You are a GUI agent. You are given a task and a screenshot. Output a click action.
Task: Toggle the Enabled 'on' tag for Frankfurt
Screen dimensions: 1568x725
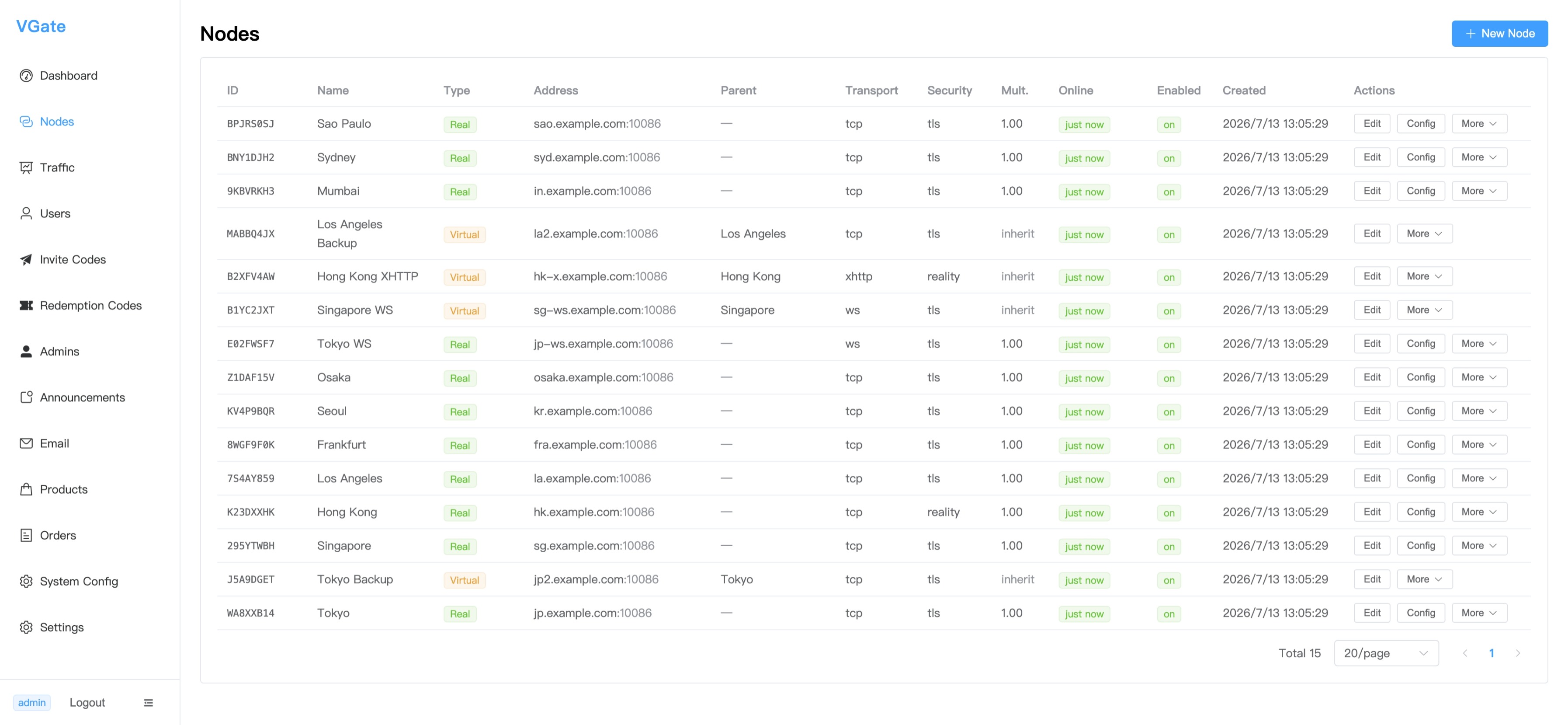click(1169, 445)
